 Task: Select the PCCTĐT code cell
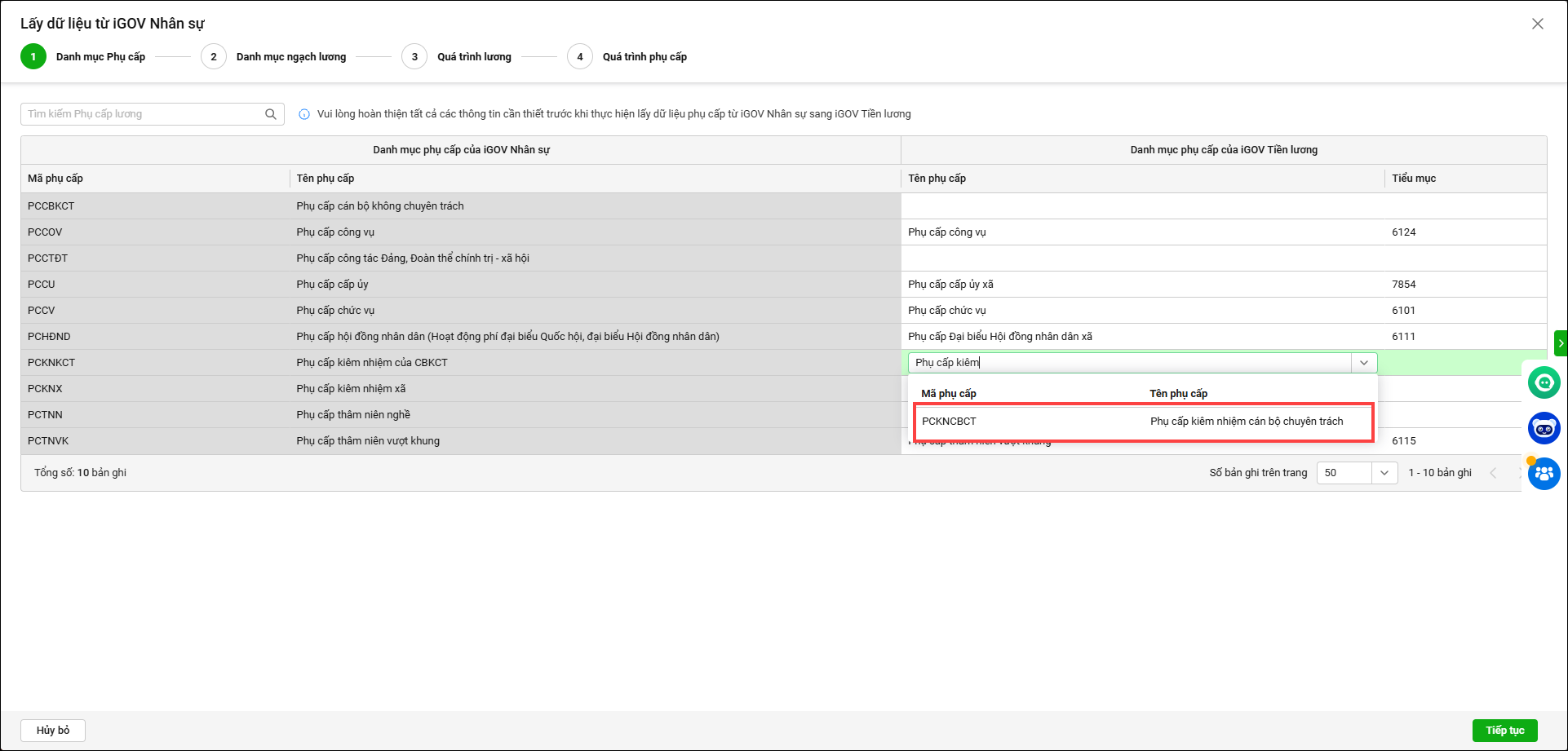pyautogui.click(x=155, y=258)
